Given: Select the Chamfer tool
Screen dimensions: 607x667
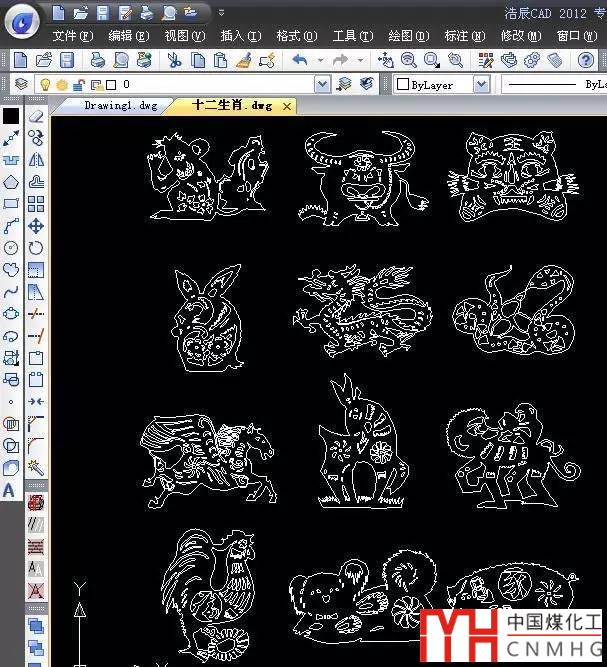Looking at the screenshot, I should pos(36,424).
